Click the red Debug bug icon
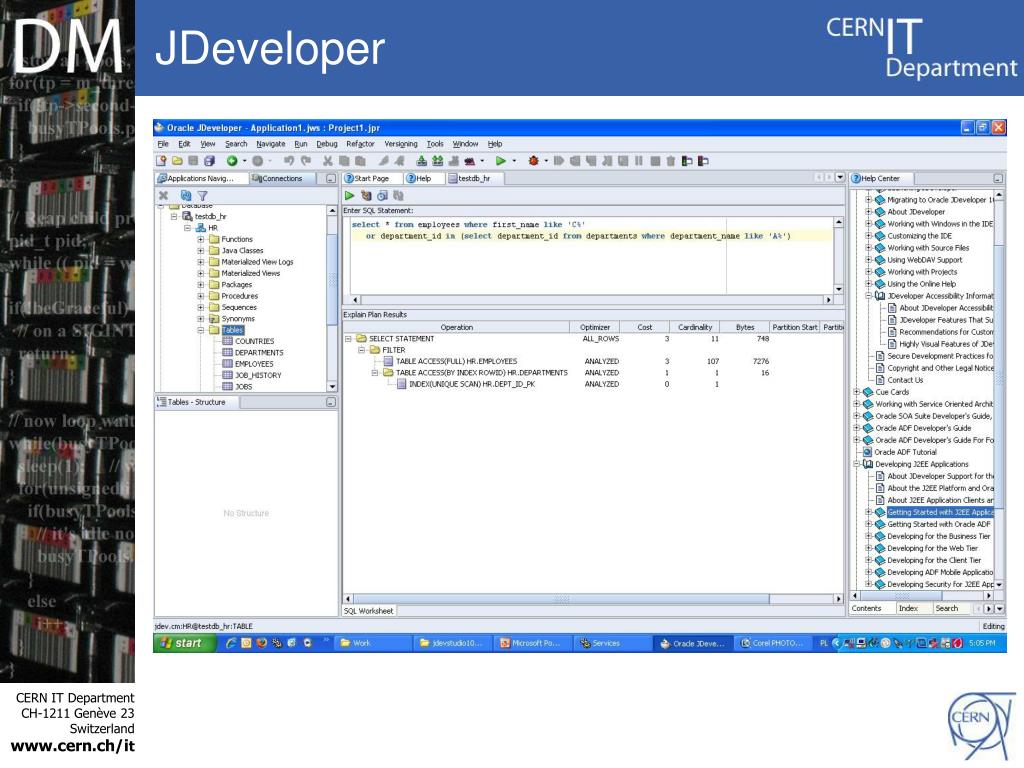Image resolution: width=1024 pixels, height=768 pixels. 534,161
